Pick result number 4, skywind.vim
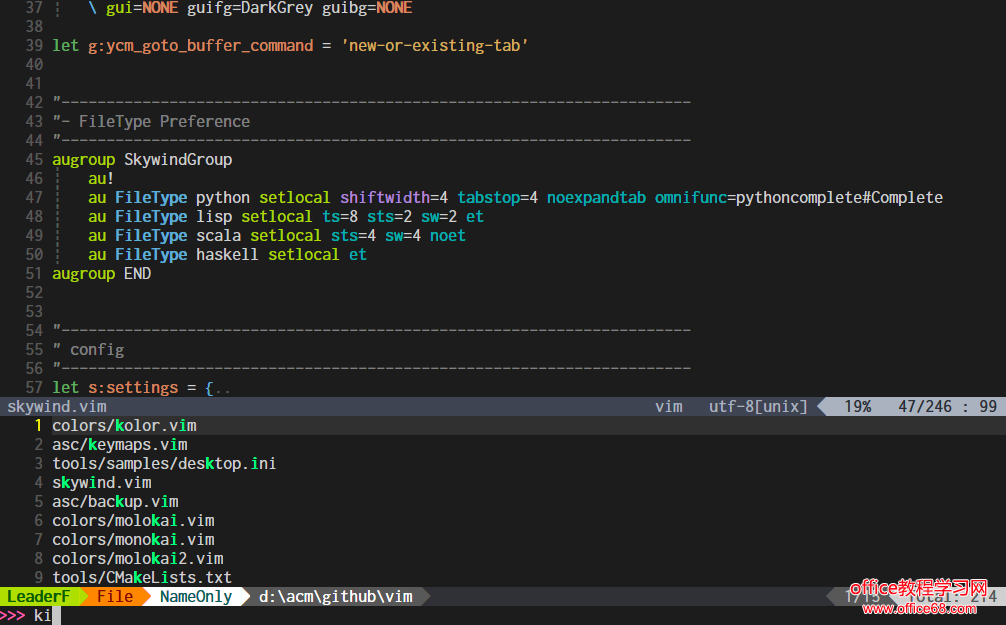Image resolution: width=1006 pixels, height=625 pixels. pyautogui.click(x=101, y=483)
